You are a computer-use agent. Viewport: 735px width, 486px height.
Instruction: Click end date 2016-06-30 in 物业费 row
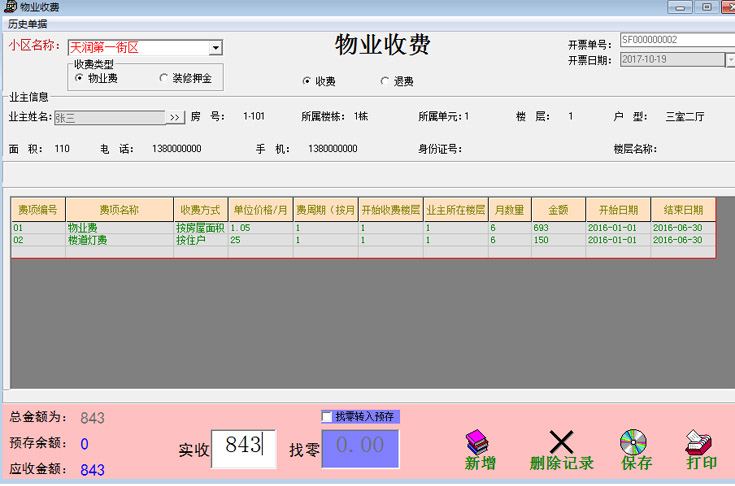click(x=683, y=228)
